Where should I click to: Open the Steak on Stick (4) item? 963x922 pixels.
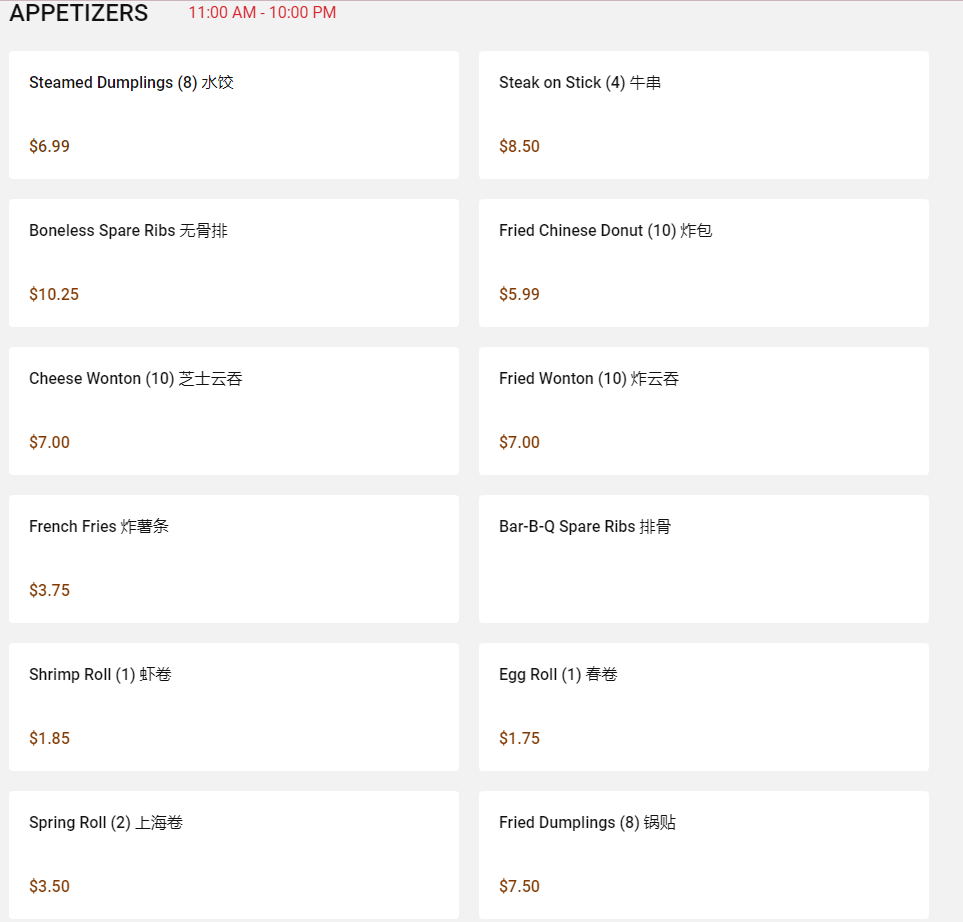703,115
